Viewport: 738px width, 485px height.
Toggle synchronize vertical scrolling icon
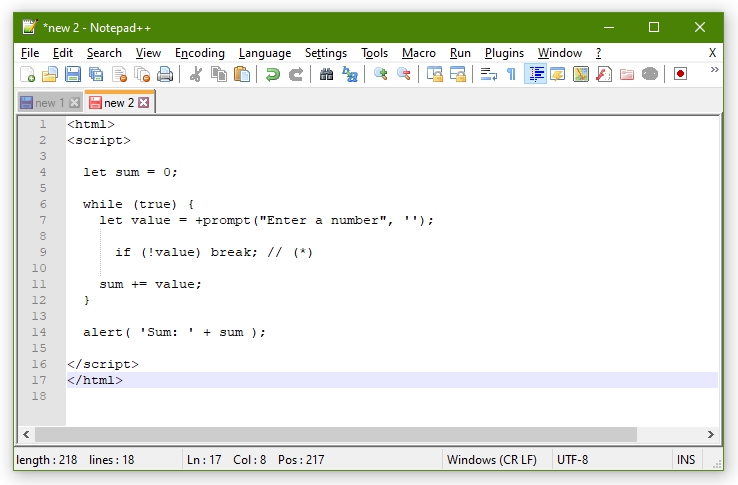tap(434, 74)
